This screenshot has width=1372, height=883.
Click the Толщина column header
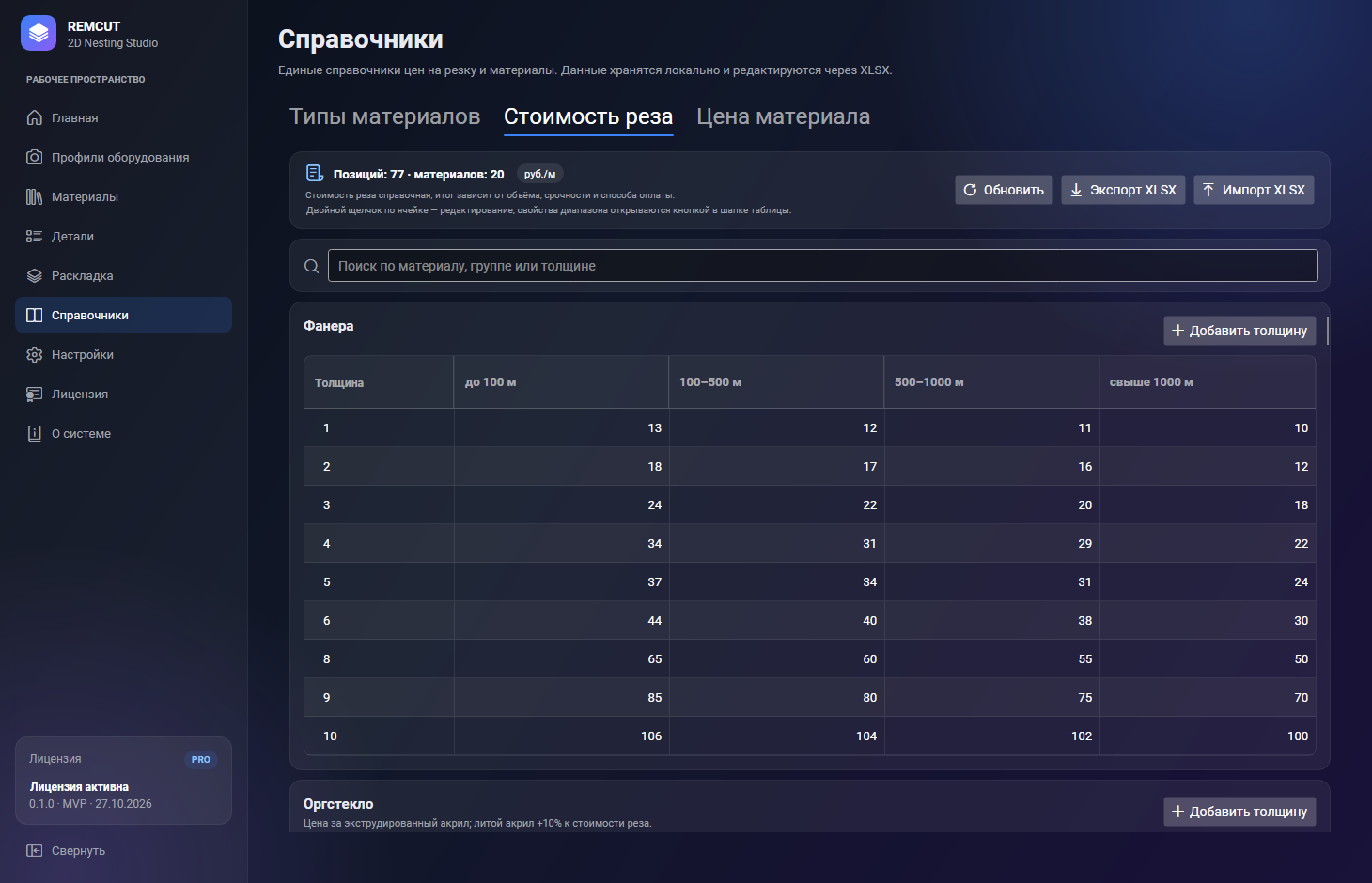click(x=379, y=382)
